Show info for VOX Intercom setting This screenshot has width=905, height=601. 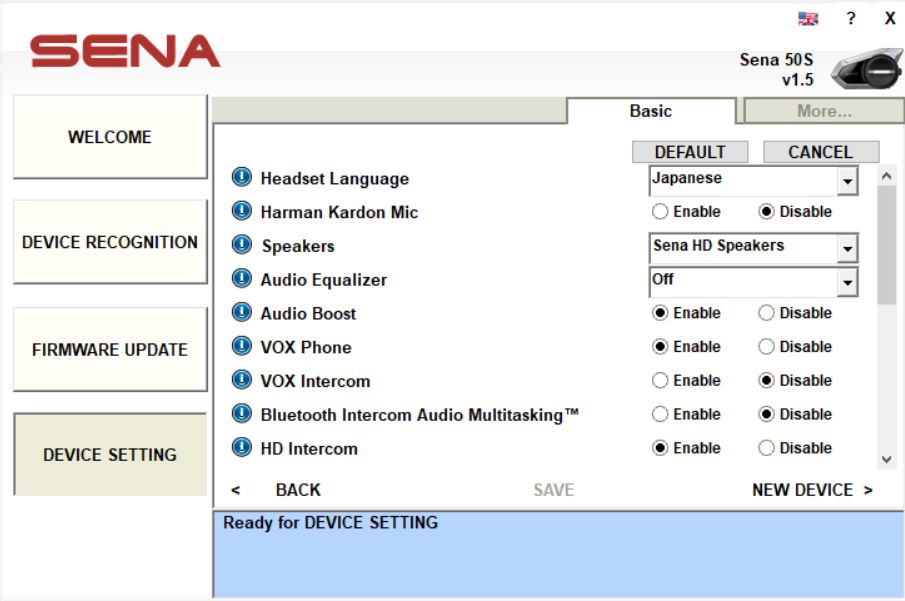(241, 381)
